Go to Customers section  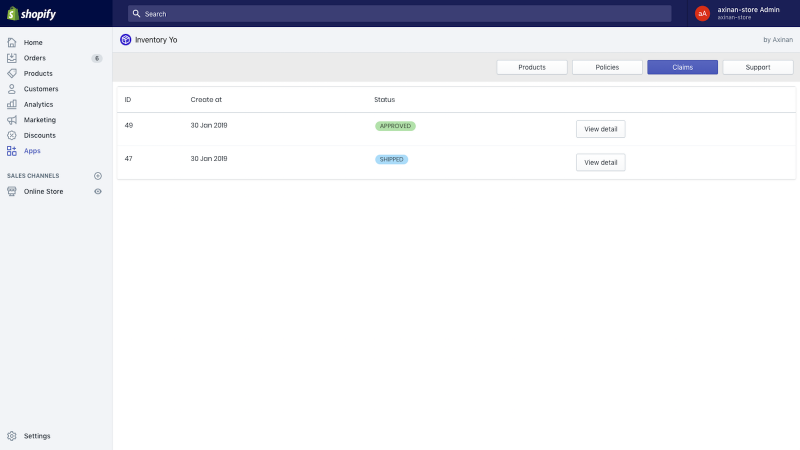41,89
